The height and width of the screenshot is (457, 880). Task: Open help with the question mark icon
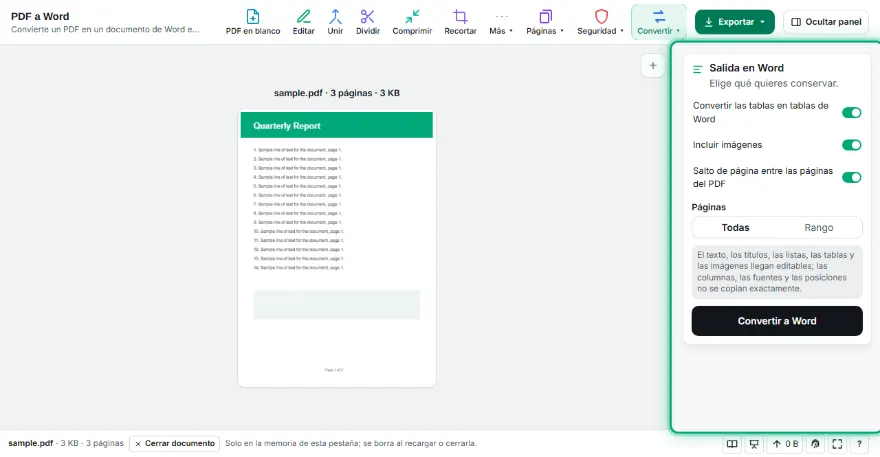click(x=859, y=444)
